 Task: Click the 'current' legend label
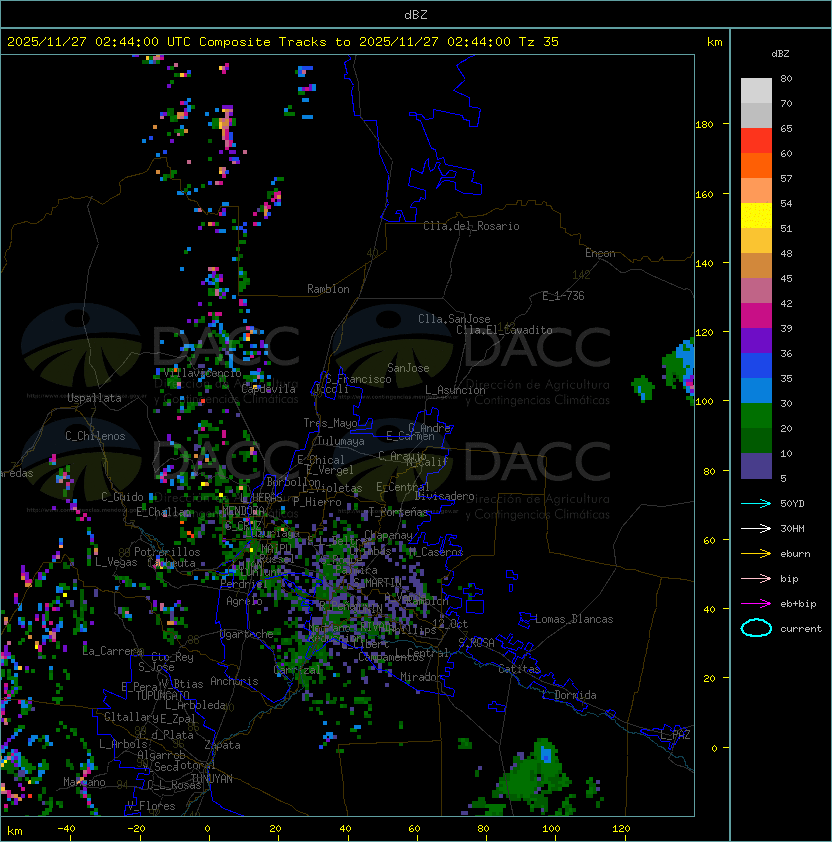pos(801,628)
